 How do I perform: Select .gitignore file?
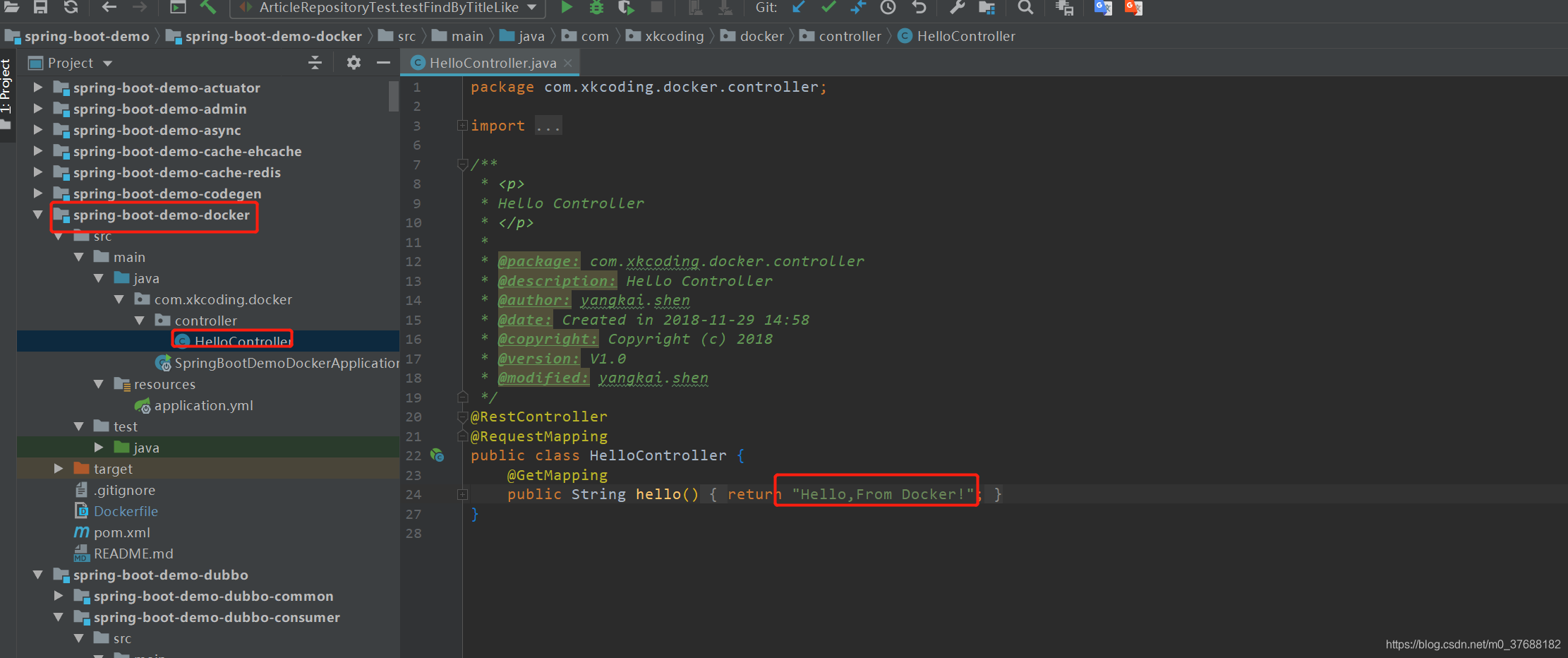(124, 490)
